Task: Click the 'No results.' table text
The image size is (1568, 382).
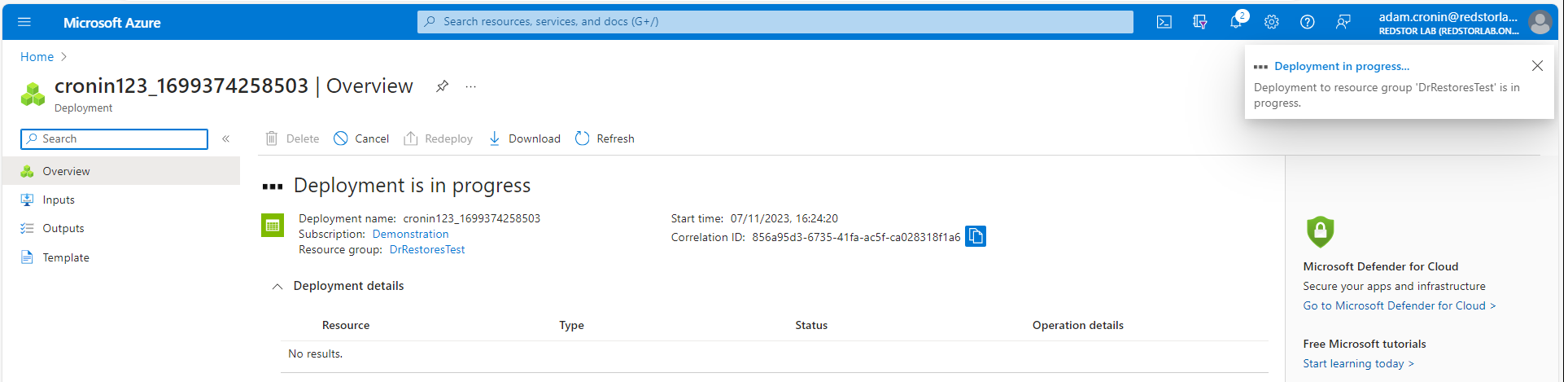Action: click(x=316, y=353)
